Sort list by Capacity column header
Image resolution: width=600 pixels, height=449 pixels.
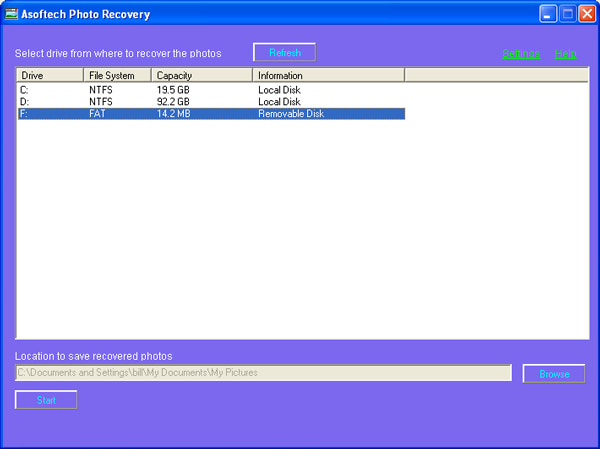[x=201, y=75]
